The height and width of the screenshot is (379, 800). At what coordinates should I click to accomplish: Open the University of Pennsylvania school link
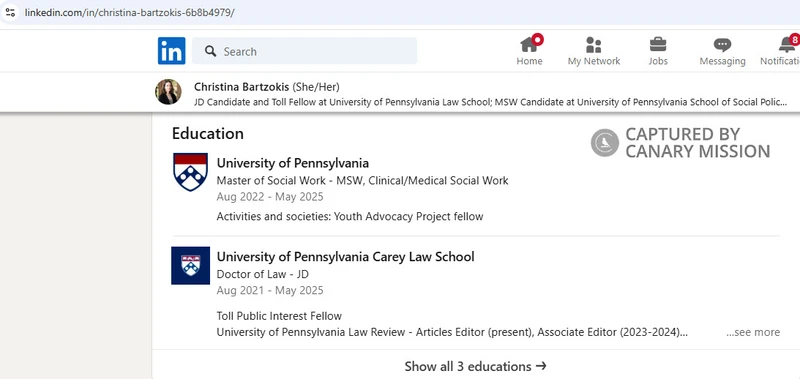click(292, 163)
